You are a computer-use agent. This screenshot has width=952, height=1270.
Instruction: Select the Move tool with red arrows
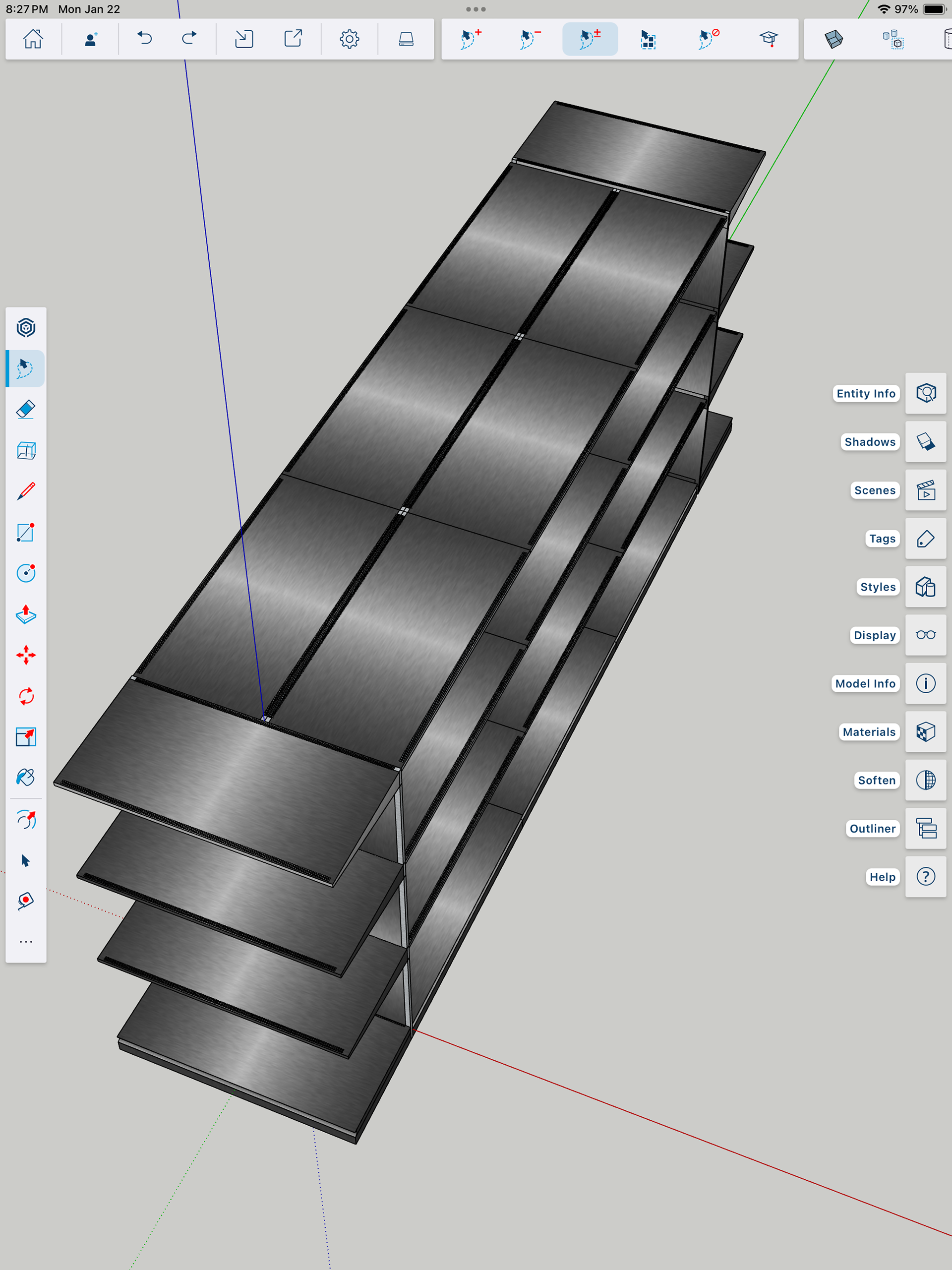(x=26, y=655)
